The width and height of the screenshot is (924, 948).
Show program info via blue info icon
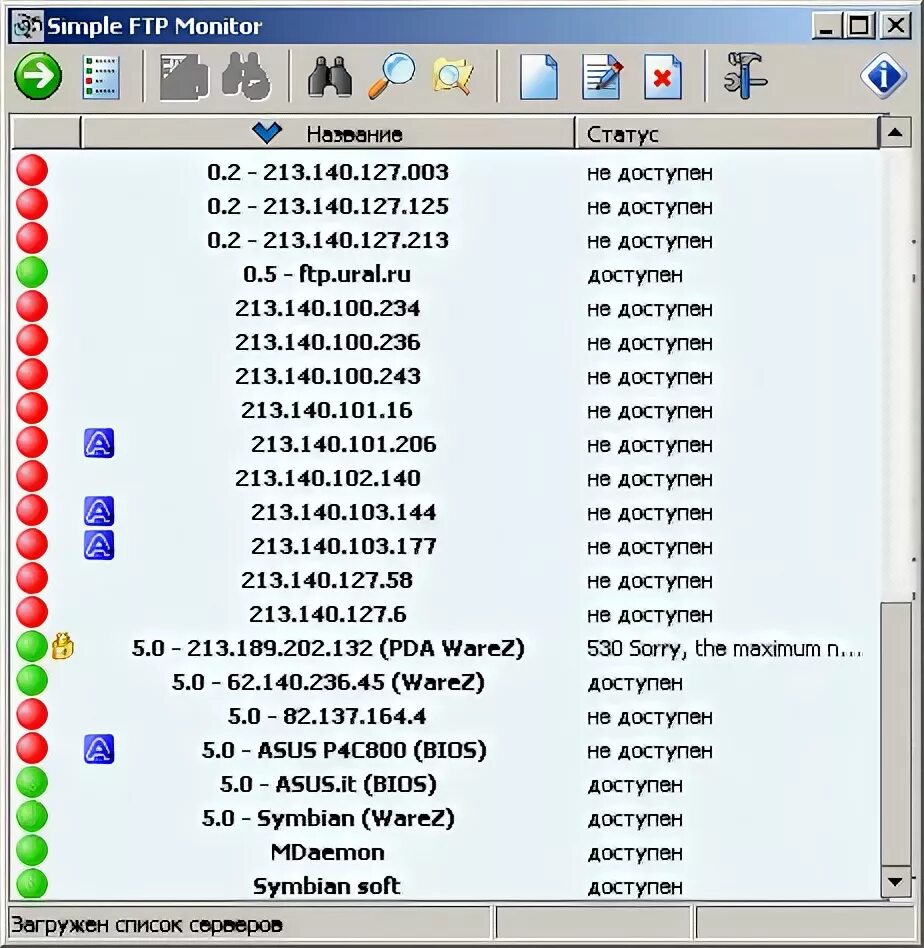881,77
